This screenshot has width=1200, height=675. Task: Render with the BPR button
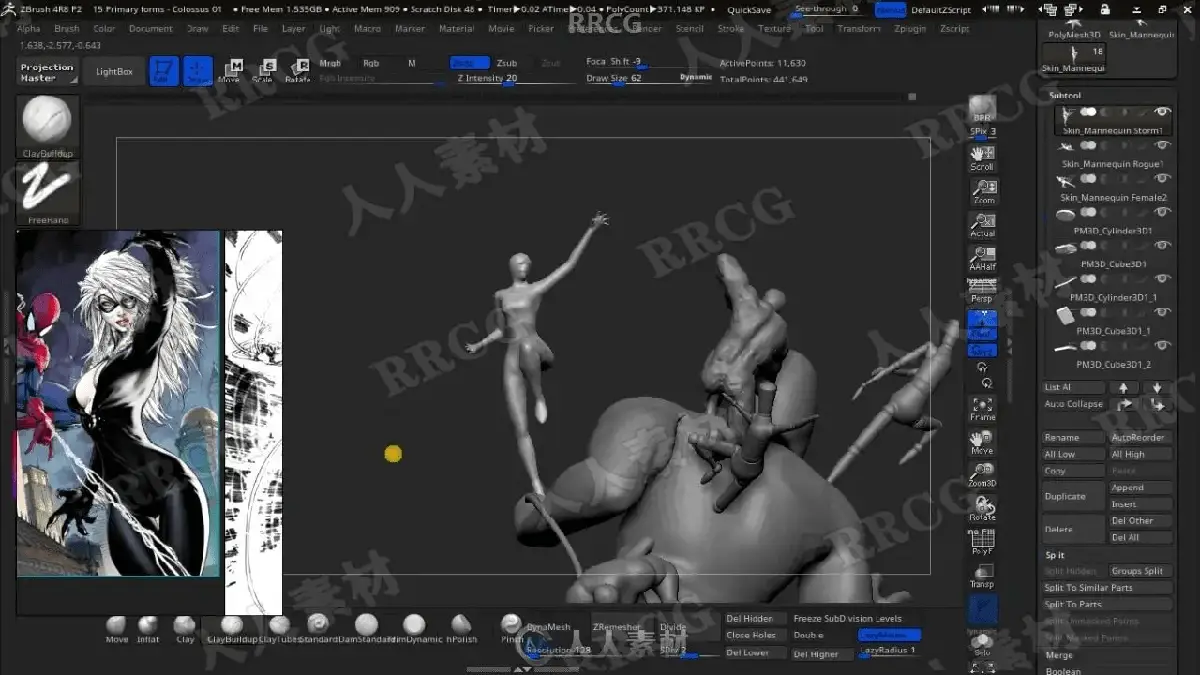click(982, 108)
